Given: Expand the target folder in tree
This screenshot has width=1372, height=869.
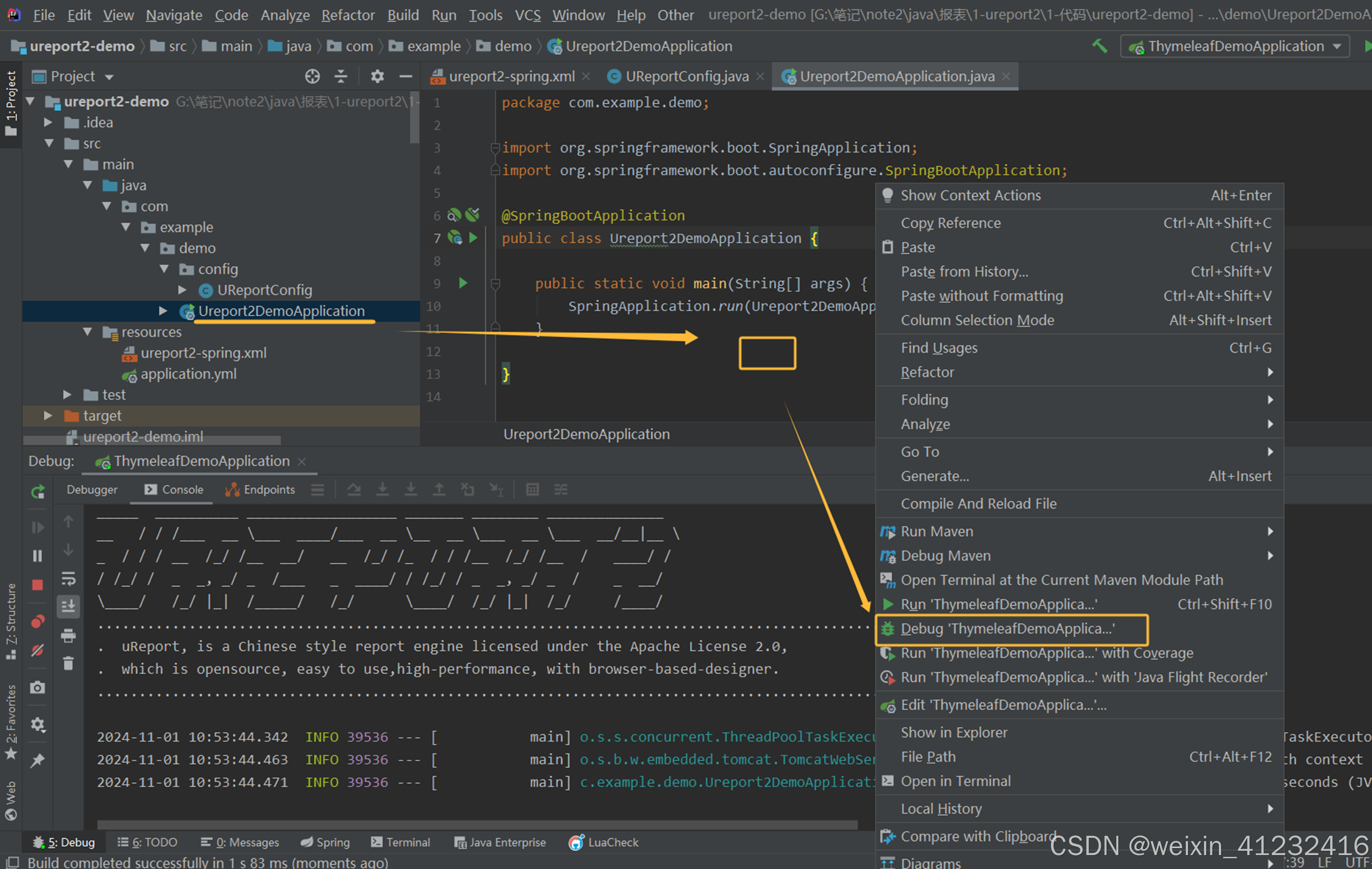Looking at the screenshot, I should click(49, 415).
